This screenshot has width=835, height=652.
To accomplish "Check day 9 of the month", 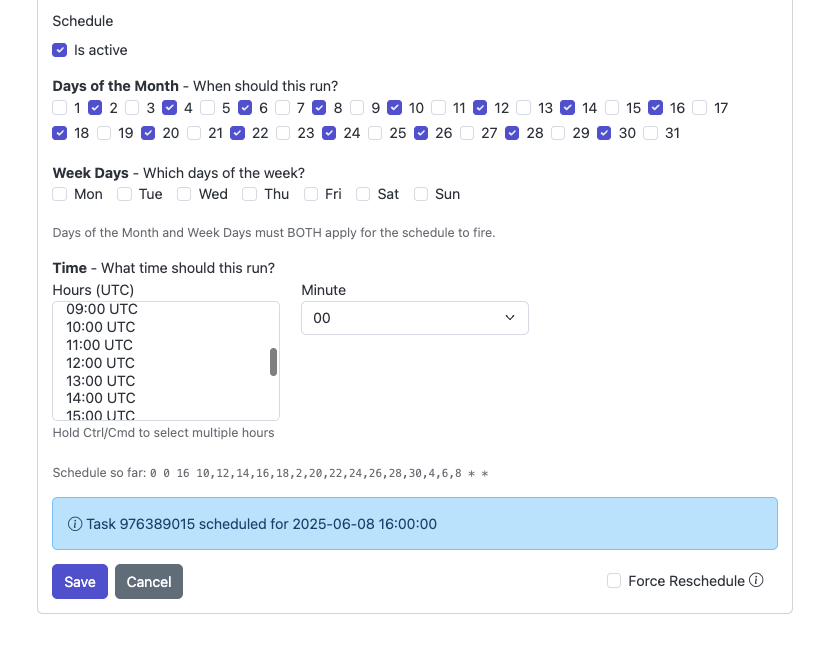I will (x=357, y=108).
